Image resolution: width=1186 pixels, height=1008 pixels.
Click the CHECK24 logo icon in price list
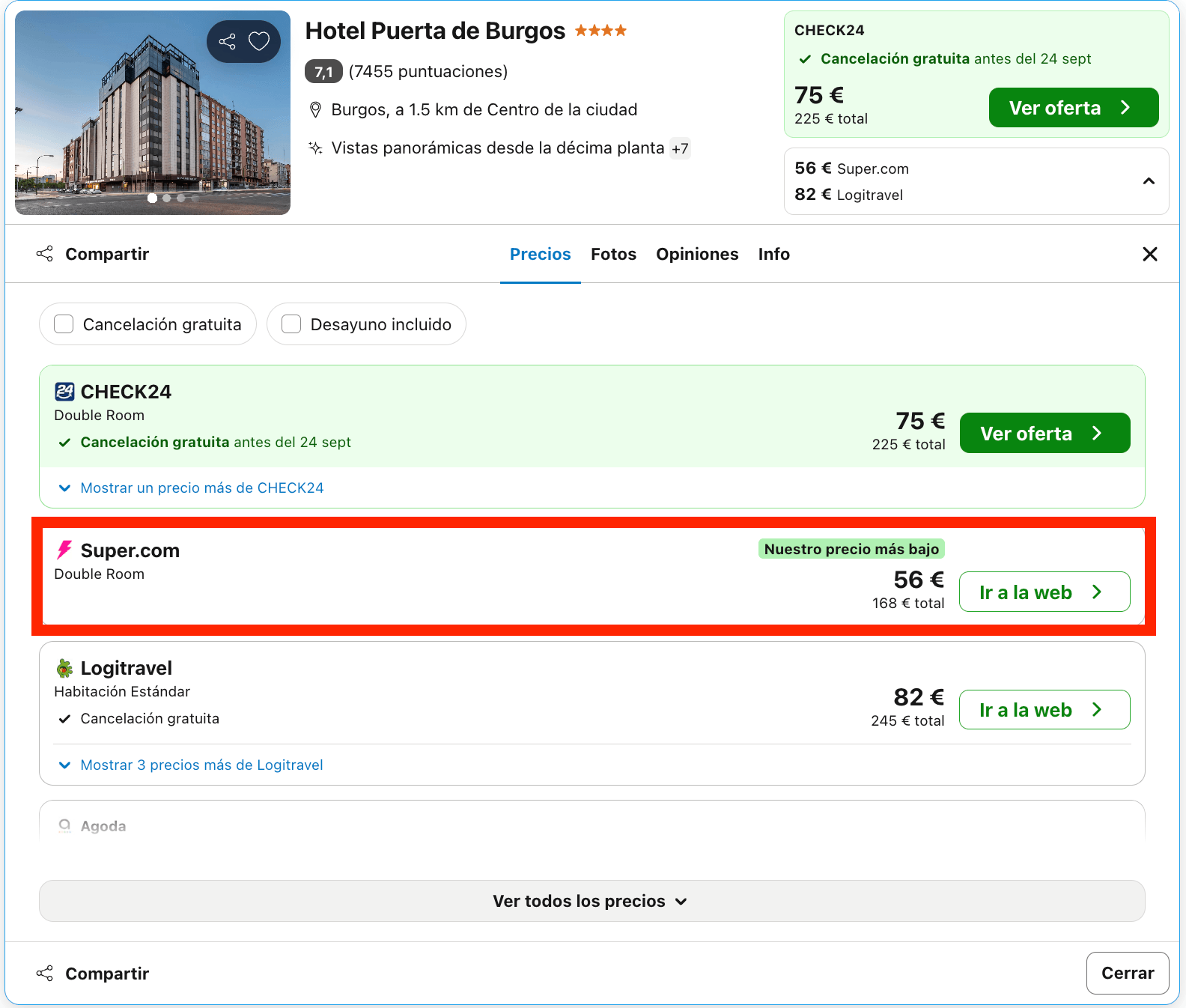(x=64, y=392)
